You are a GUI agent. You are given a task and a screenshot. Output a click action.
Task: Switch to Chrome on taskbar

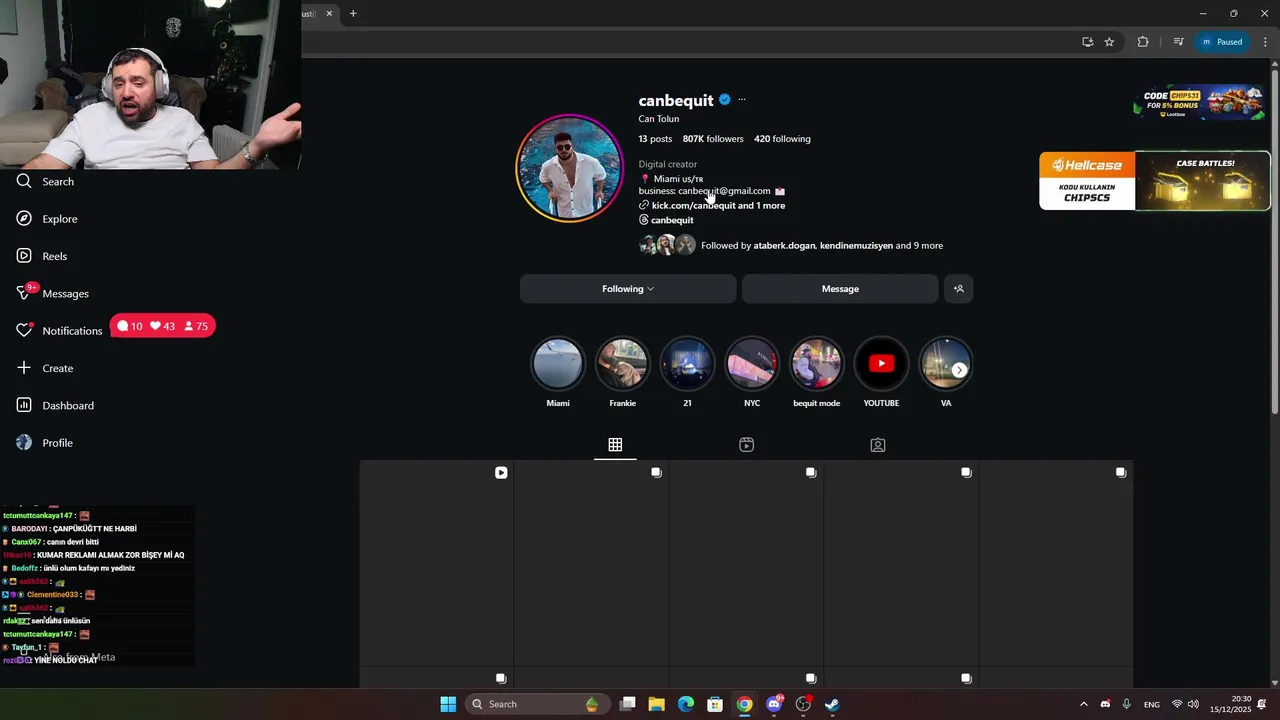coord(744,704)
